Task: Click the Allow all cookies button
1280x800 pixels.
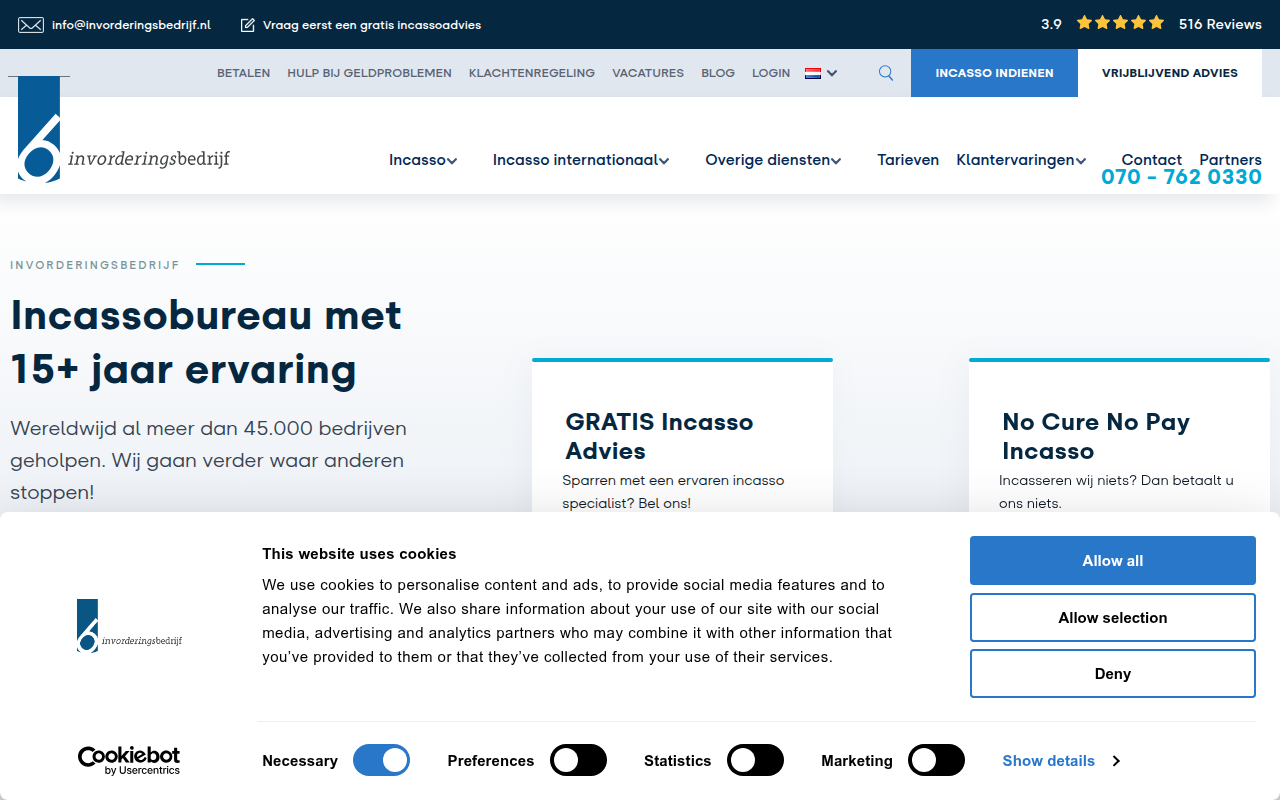Action: click(x=1113, y=561)
